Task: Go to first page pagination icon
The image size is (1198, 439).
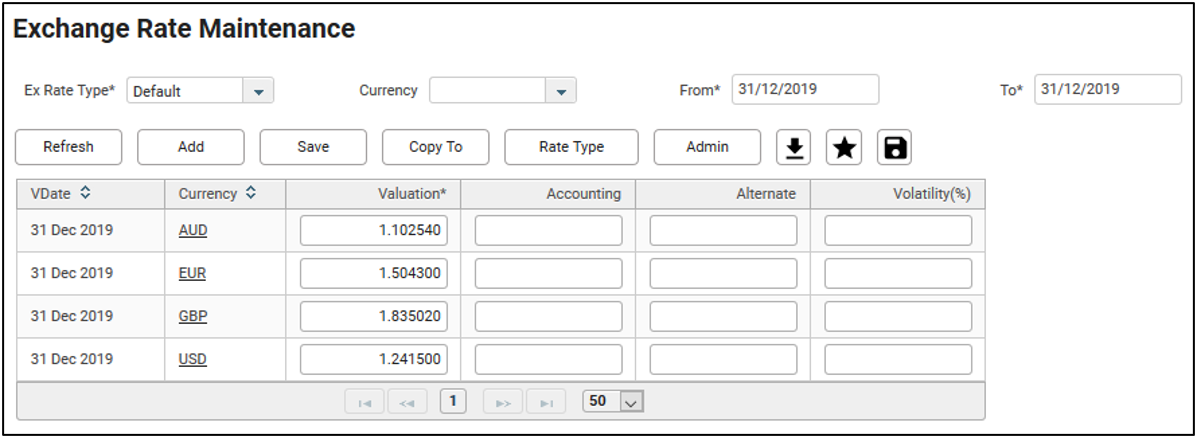Action: (x=364, y=402)
